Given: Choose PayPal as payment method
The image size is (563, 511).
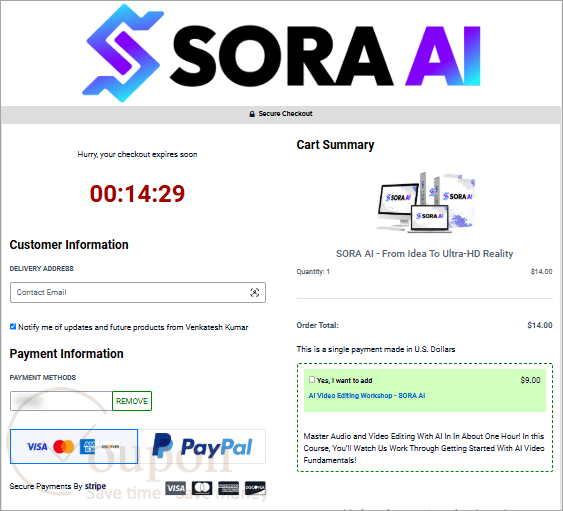Looking at the screenshot, I should point(202,446).
